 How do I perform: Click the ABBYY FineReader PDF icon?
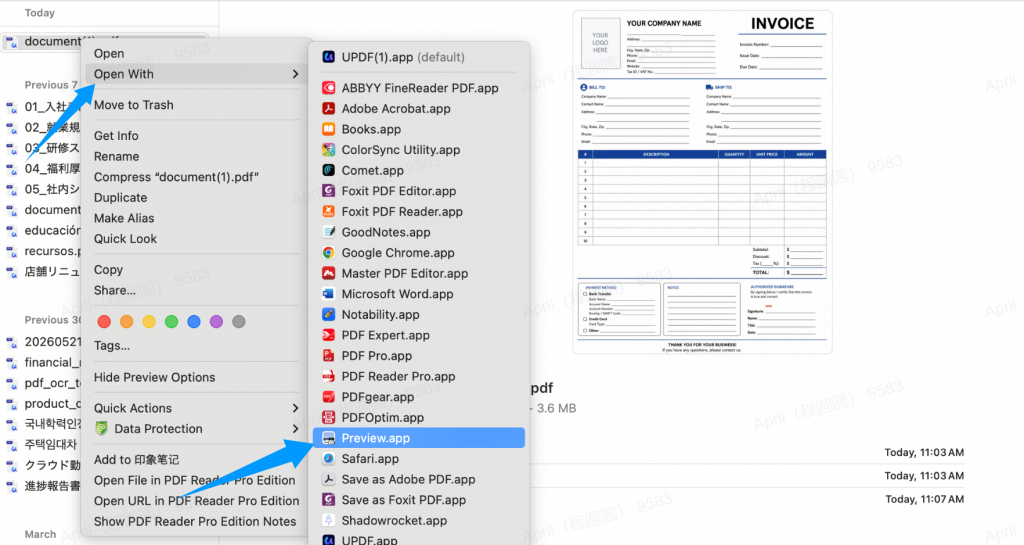point(328,88)
